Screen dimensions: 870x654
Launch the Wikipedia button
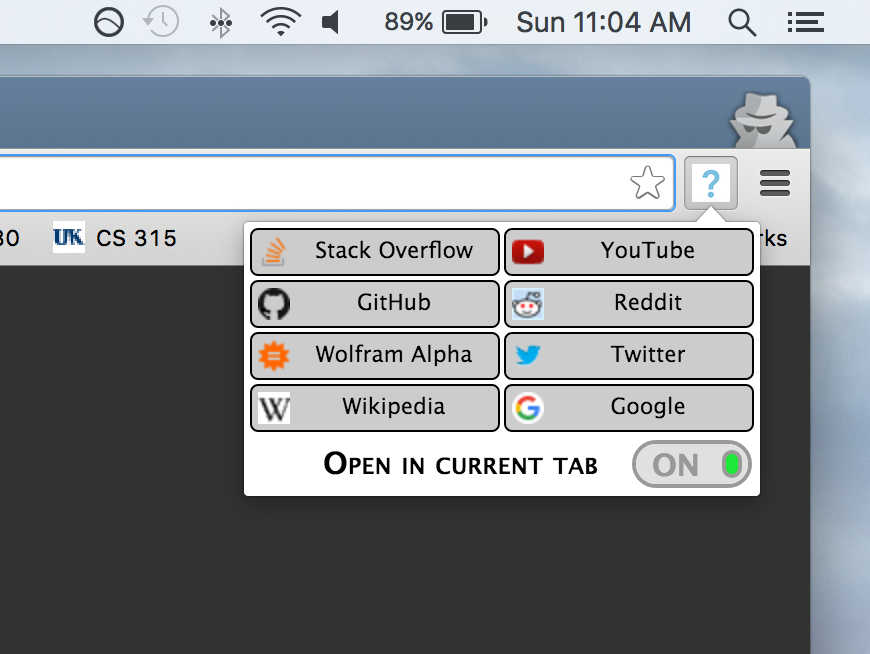tap(375, 408)
